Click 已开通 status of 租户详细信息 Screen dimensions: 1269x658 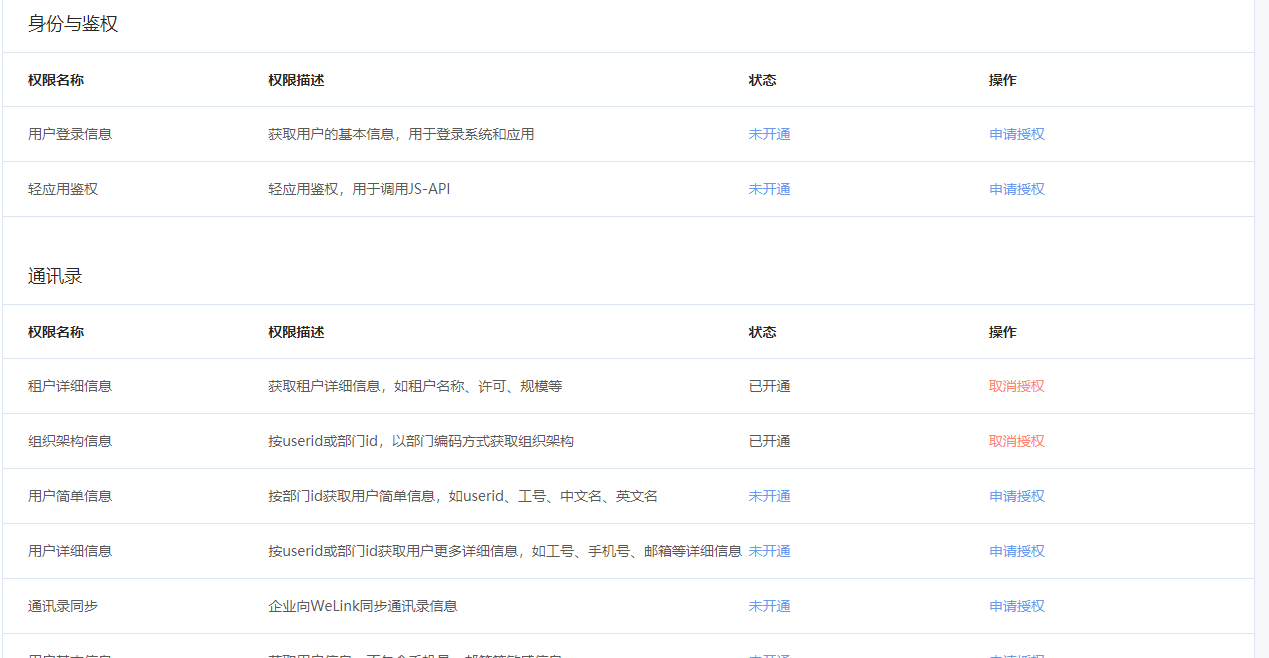pyautogui.click(x=769, y=386)
